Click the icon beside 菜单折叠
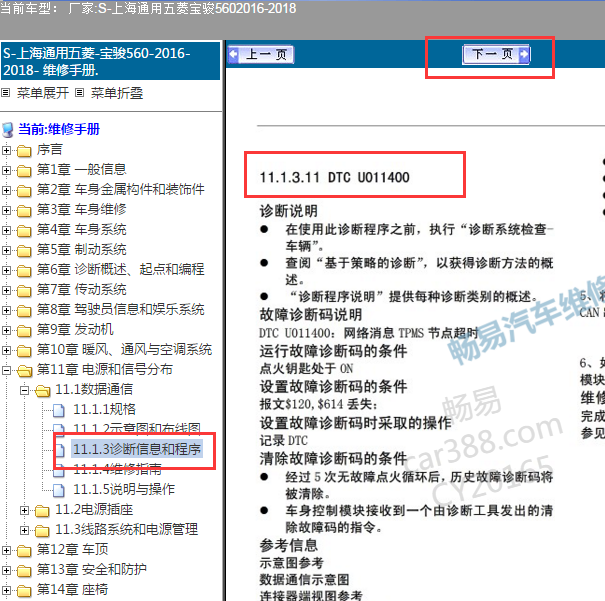Image resolution: width=605 pixels, height=601 pixels. click(x=79, y=93)
